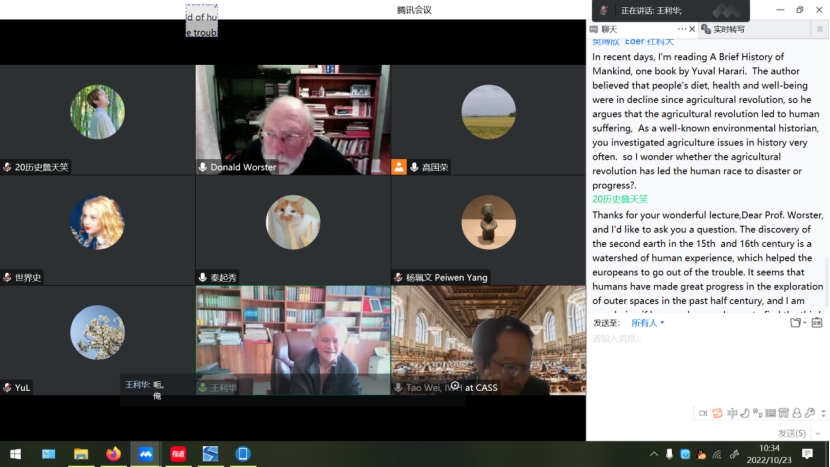The width and height of the screenshot is (830, 467).
Task: Launch Firefox from the taskbar
Action: tap(113, 454)
